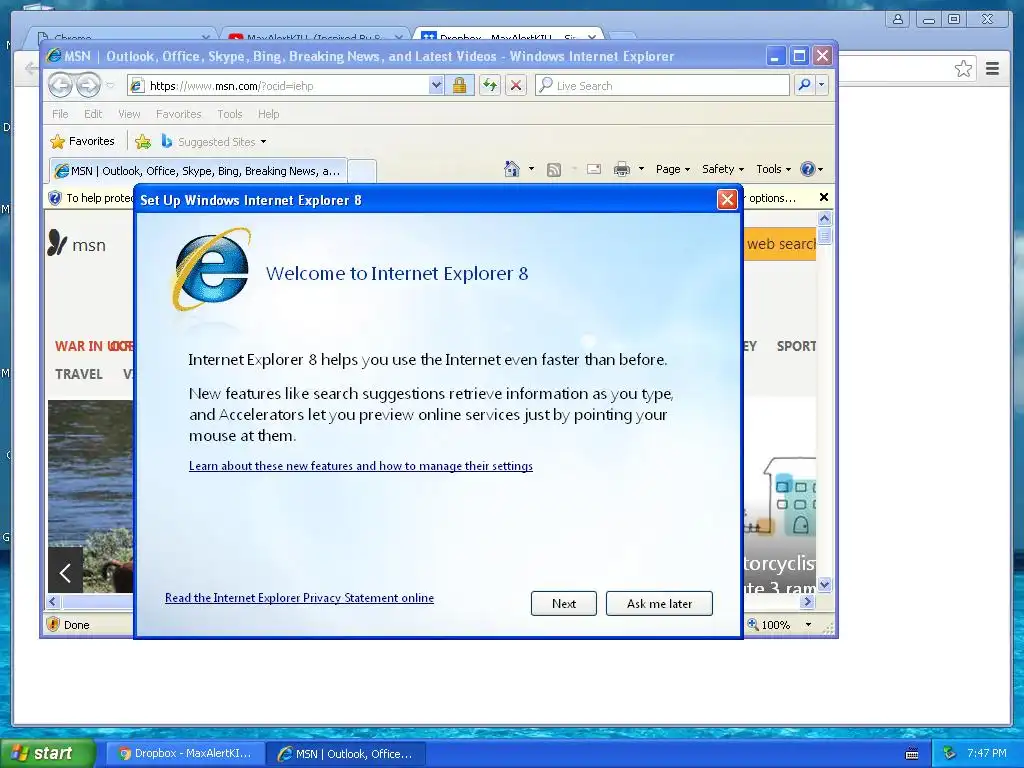
Task: Open the zoom level dropdown arrow
Action: coord(808,624)
